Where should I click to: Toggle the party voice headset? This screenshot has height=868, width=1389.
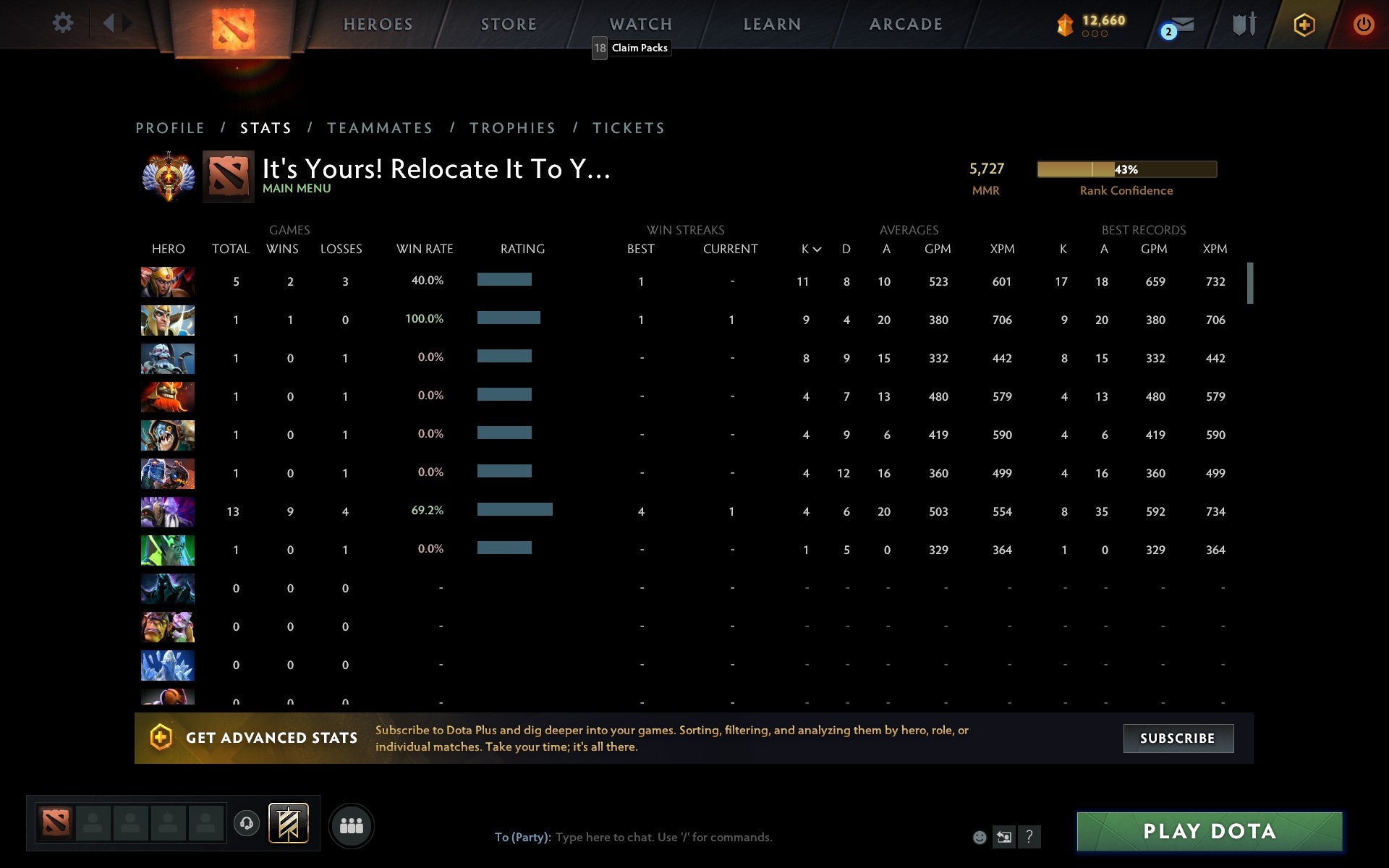(x=246, y=823)
